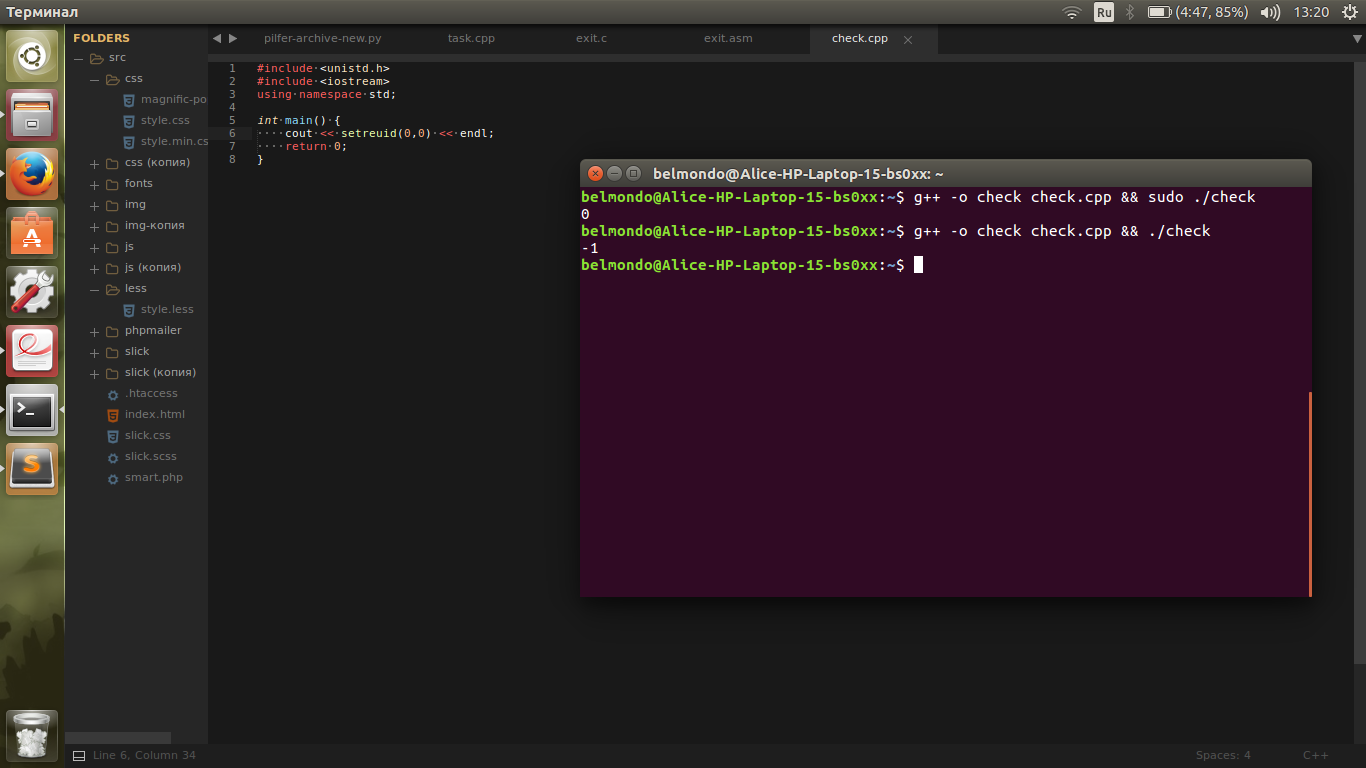Open the Trash launcher icon
1366x768 pixels.
click(33, 736)
